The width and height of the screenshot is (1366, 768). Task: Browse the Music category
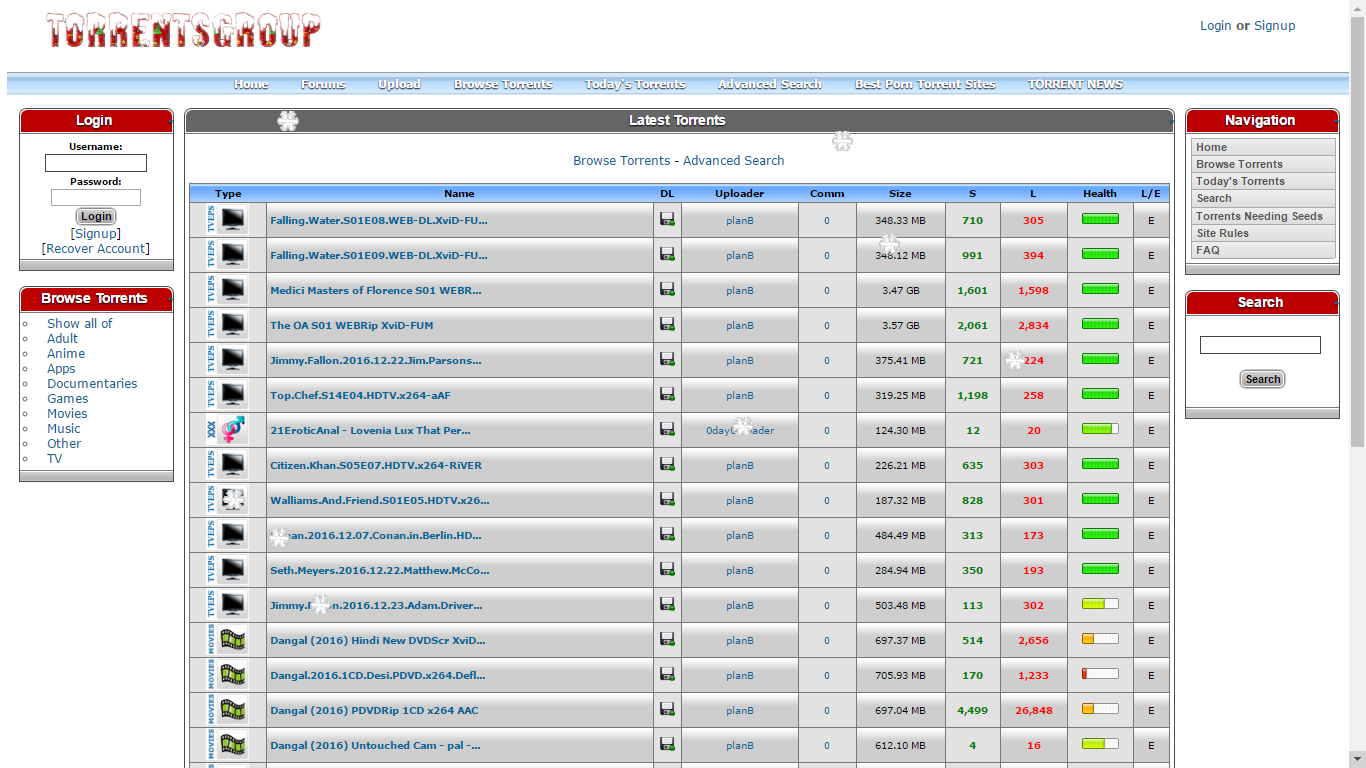[64, 429]
